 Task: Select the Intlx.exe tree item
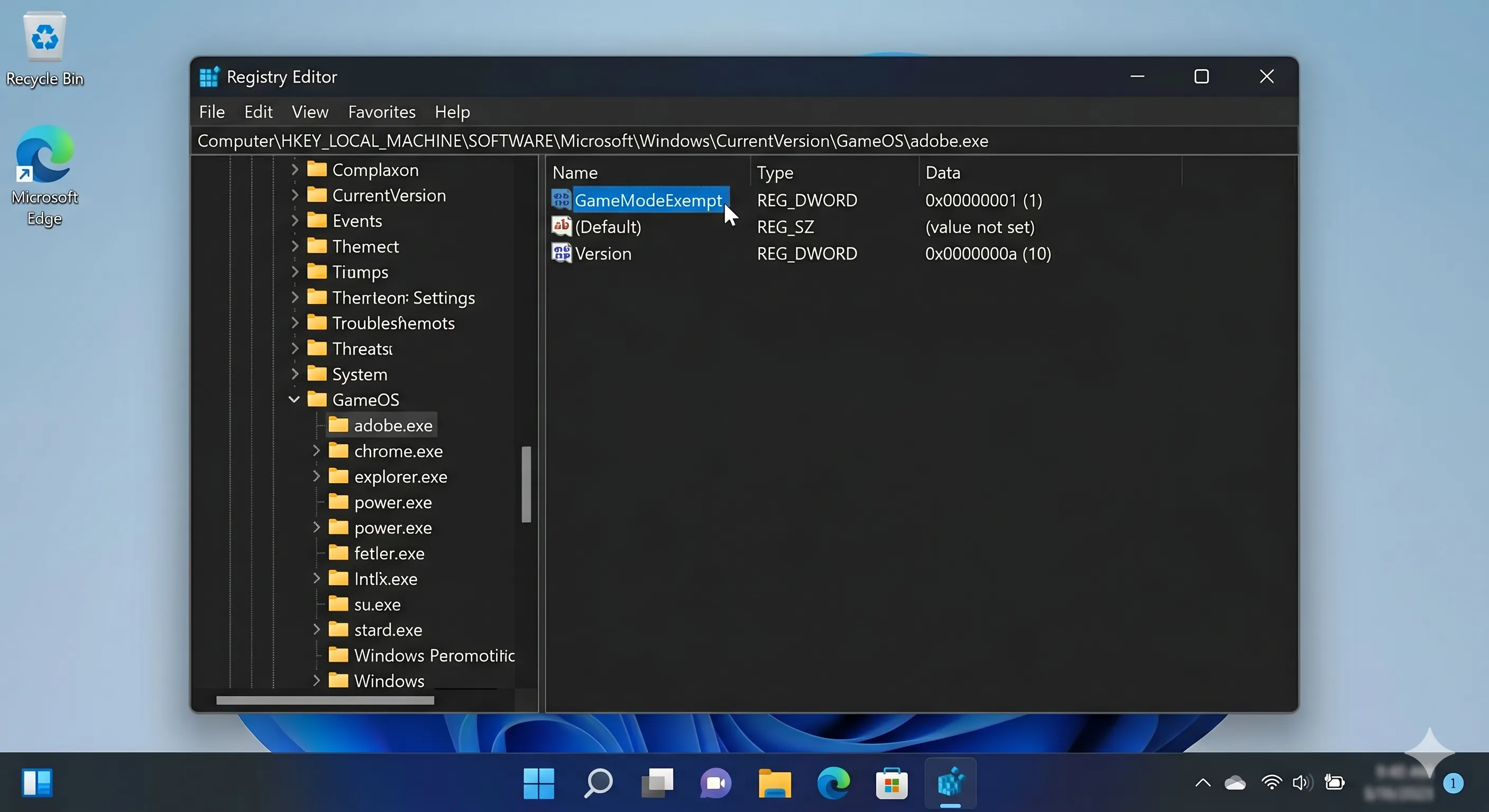(385, 578)
